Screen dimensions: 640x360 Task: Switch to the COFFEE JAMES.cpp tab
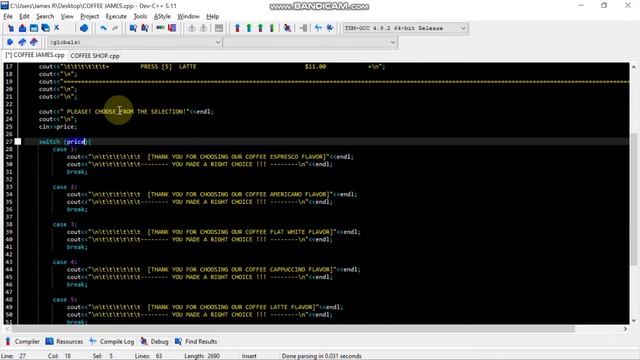click(x=35, y=55)
